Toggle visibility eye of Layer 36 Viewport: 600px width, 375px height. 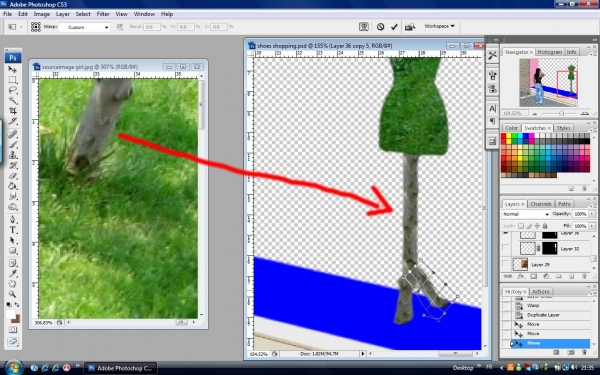506,233
